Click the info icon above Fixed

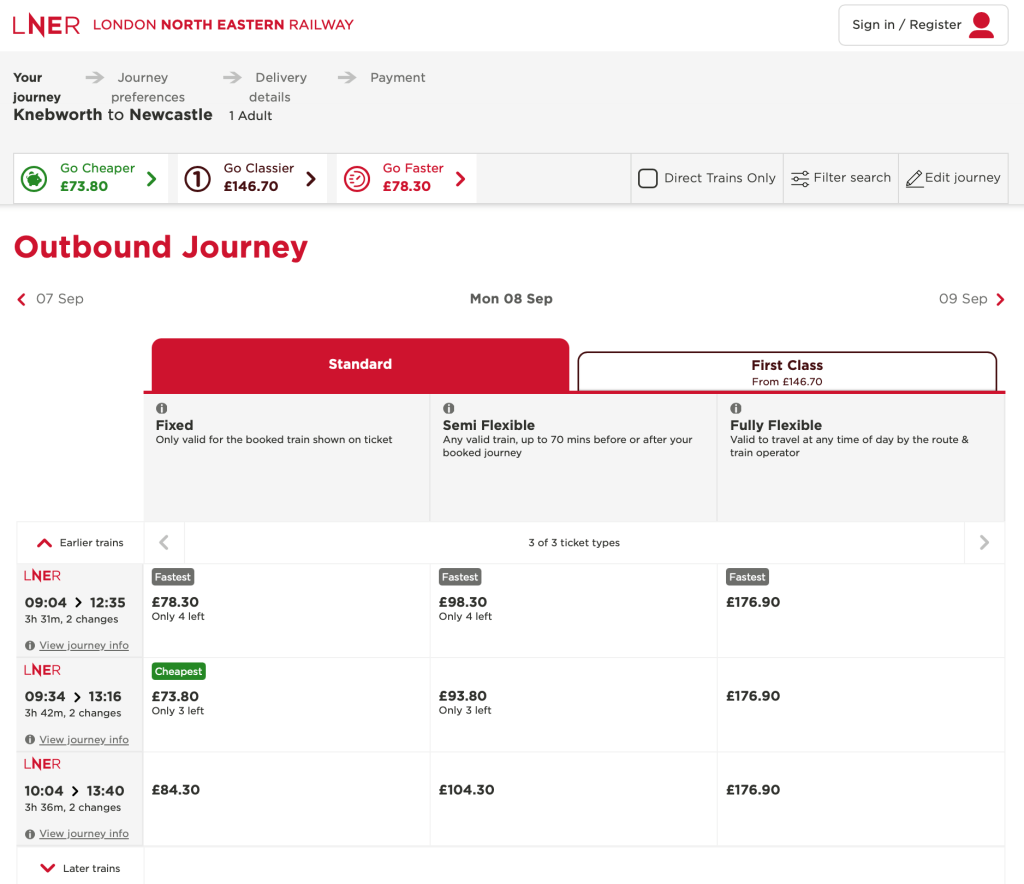point(162,409)
